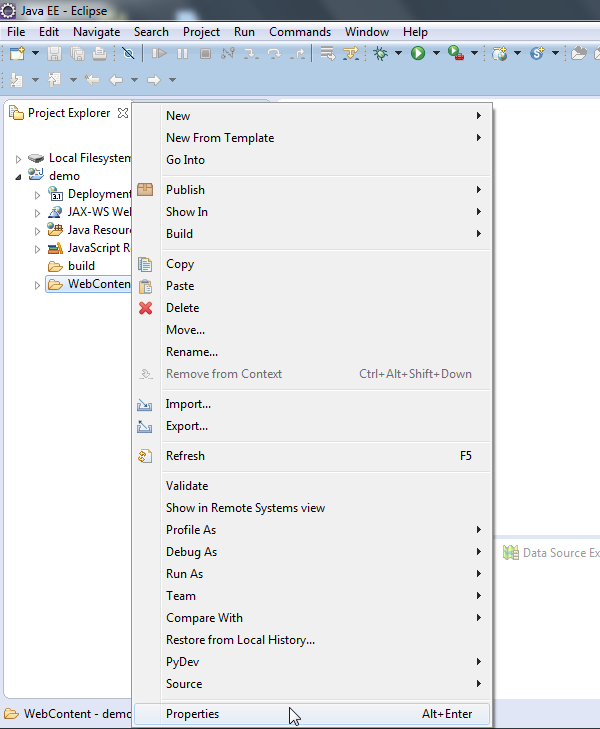Viewport: 600px width, 729px height.
Task: Click the Resume debug icon
Action: pos(159,53)
